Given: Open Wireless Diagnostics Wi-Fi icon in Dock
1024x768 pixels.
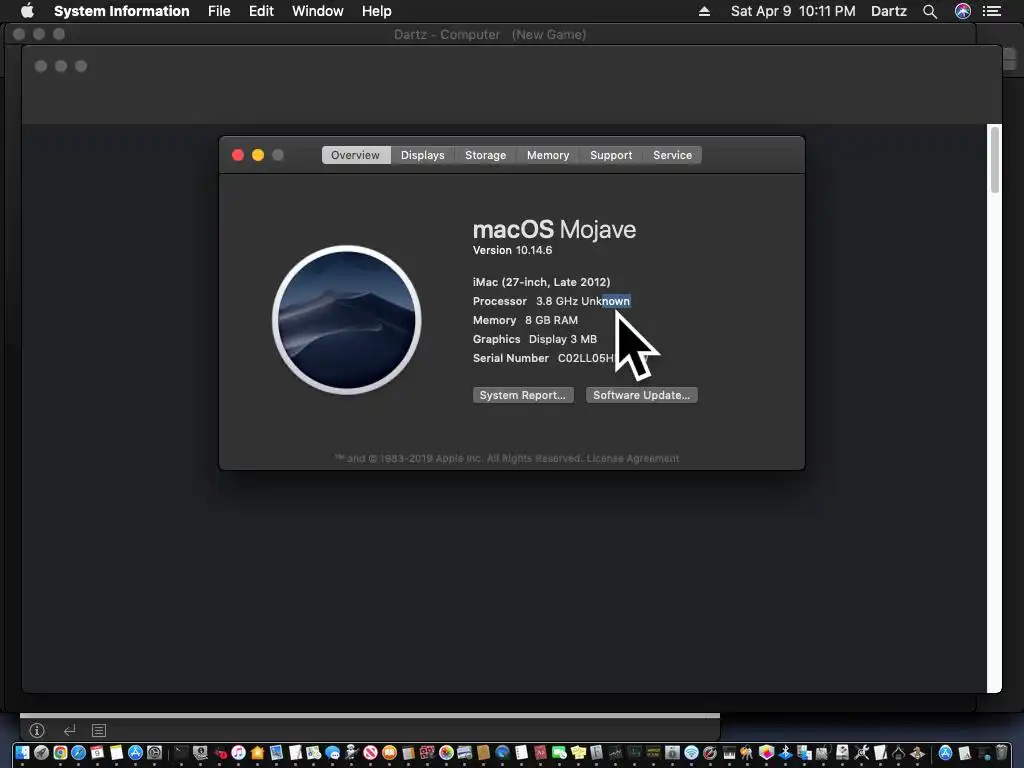Looking at the screenshot, I should tap(691, 752).
